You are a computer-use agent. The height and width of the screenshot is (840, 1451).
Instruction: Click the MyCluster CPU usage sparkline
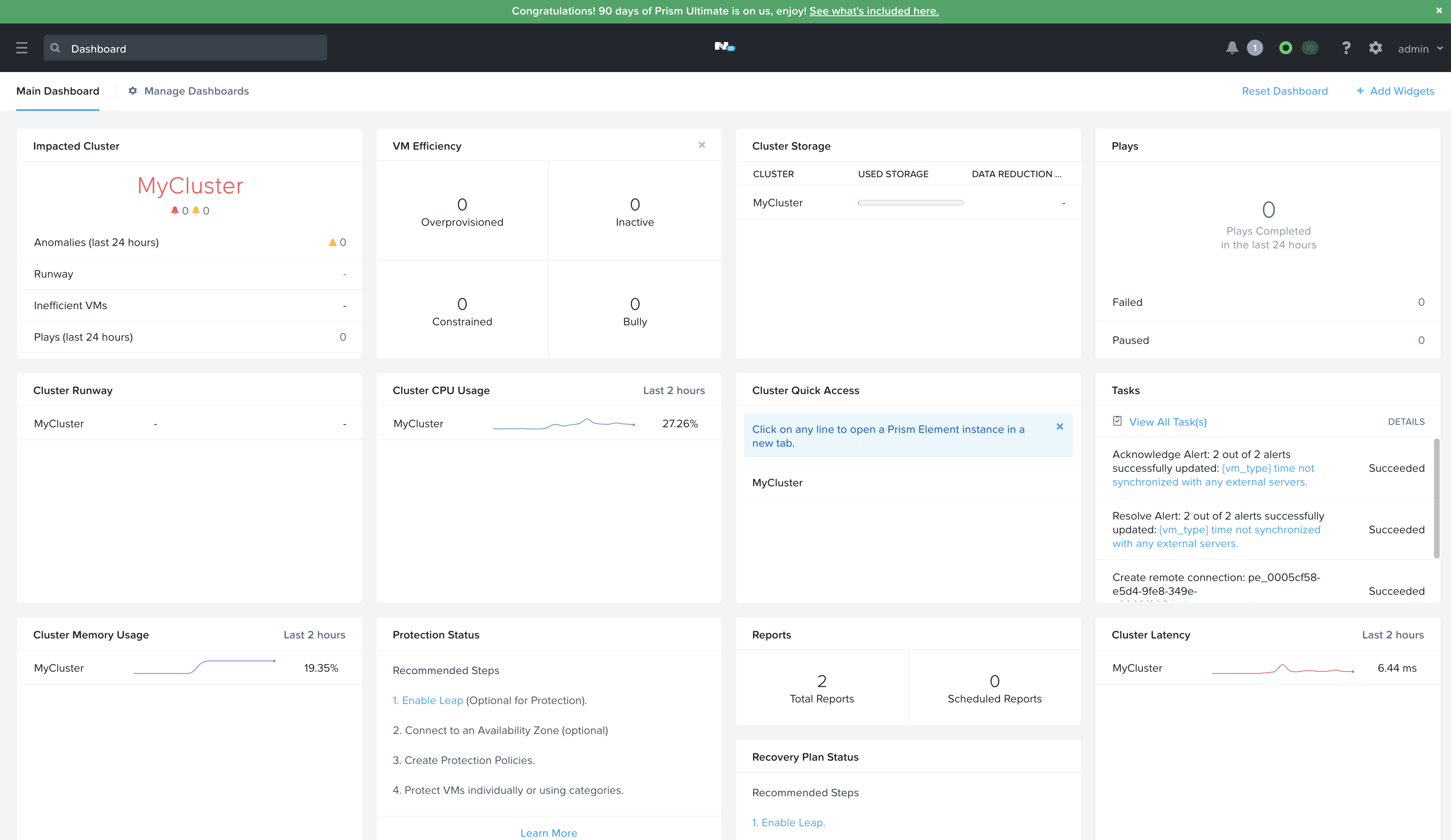(564, 424)
